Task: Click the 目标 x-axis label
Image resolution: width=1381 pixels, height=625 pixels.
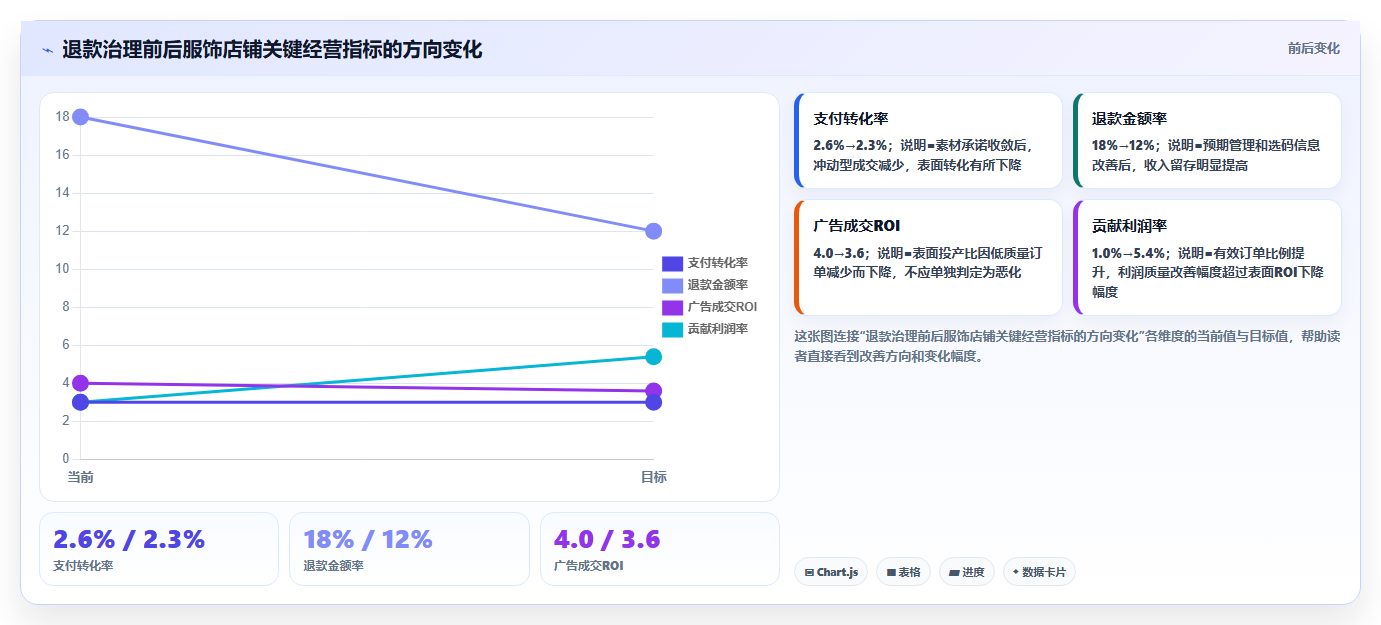Action: pos(653,477)
